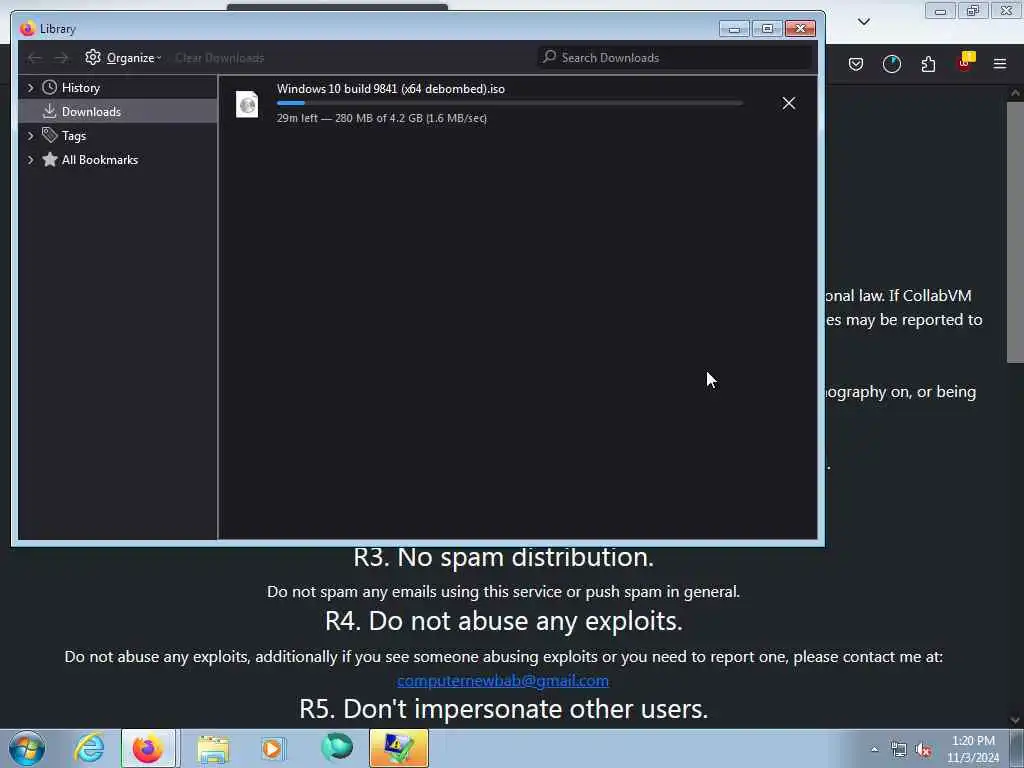Show hidden system tray icons
The height and width of the screenshot is (768, 1024).
(x=874, y=750)
